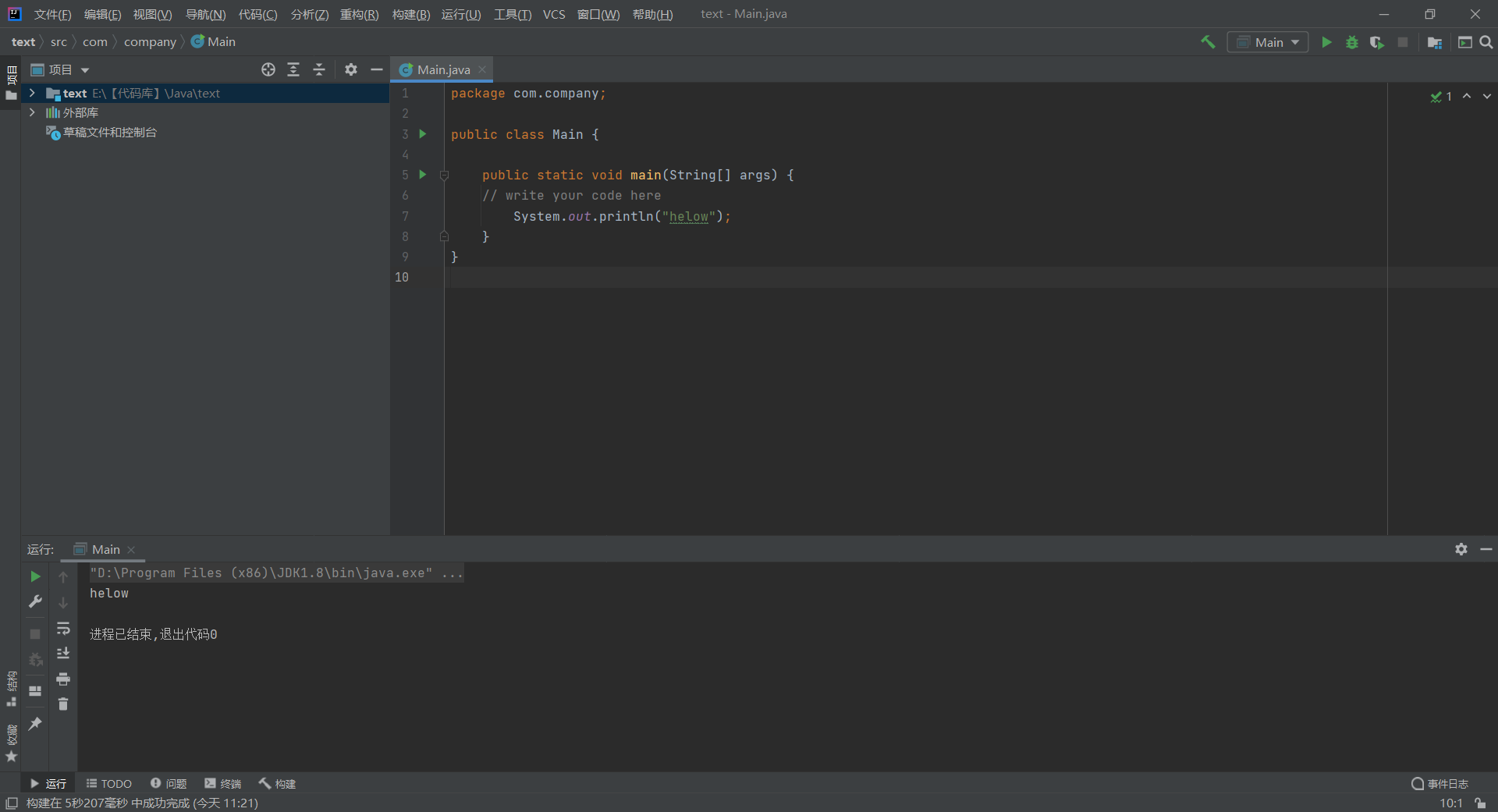The height and width of the screenshot is (812, 1498).
Task: Click the run arrow on line 5 gutter
Action: point(422,175)
